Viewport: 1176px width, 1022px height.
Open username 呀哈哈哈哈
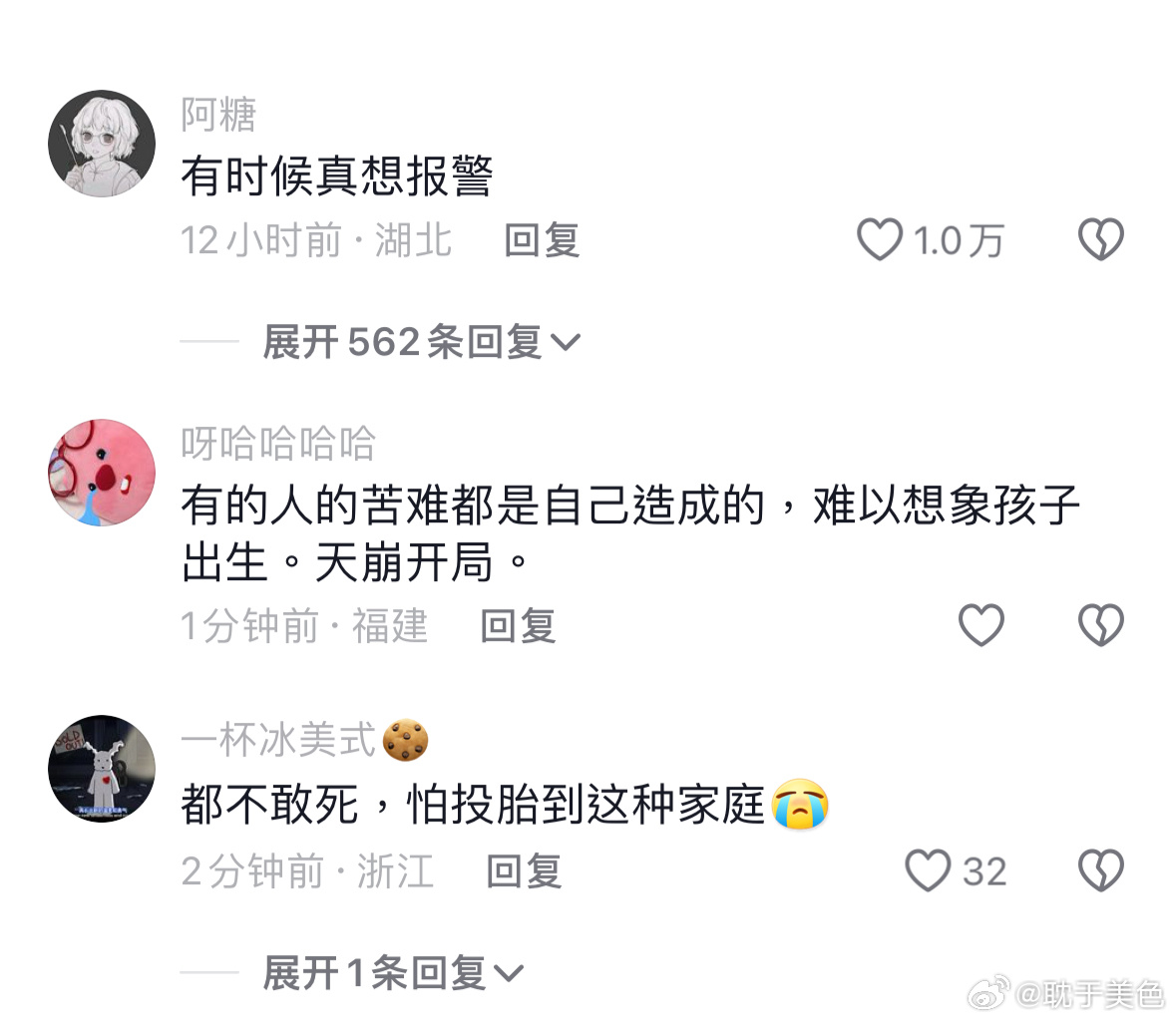[277, 443]
